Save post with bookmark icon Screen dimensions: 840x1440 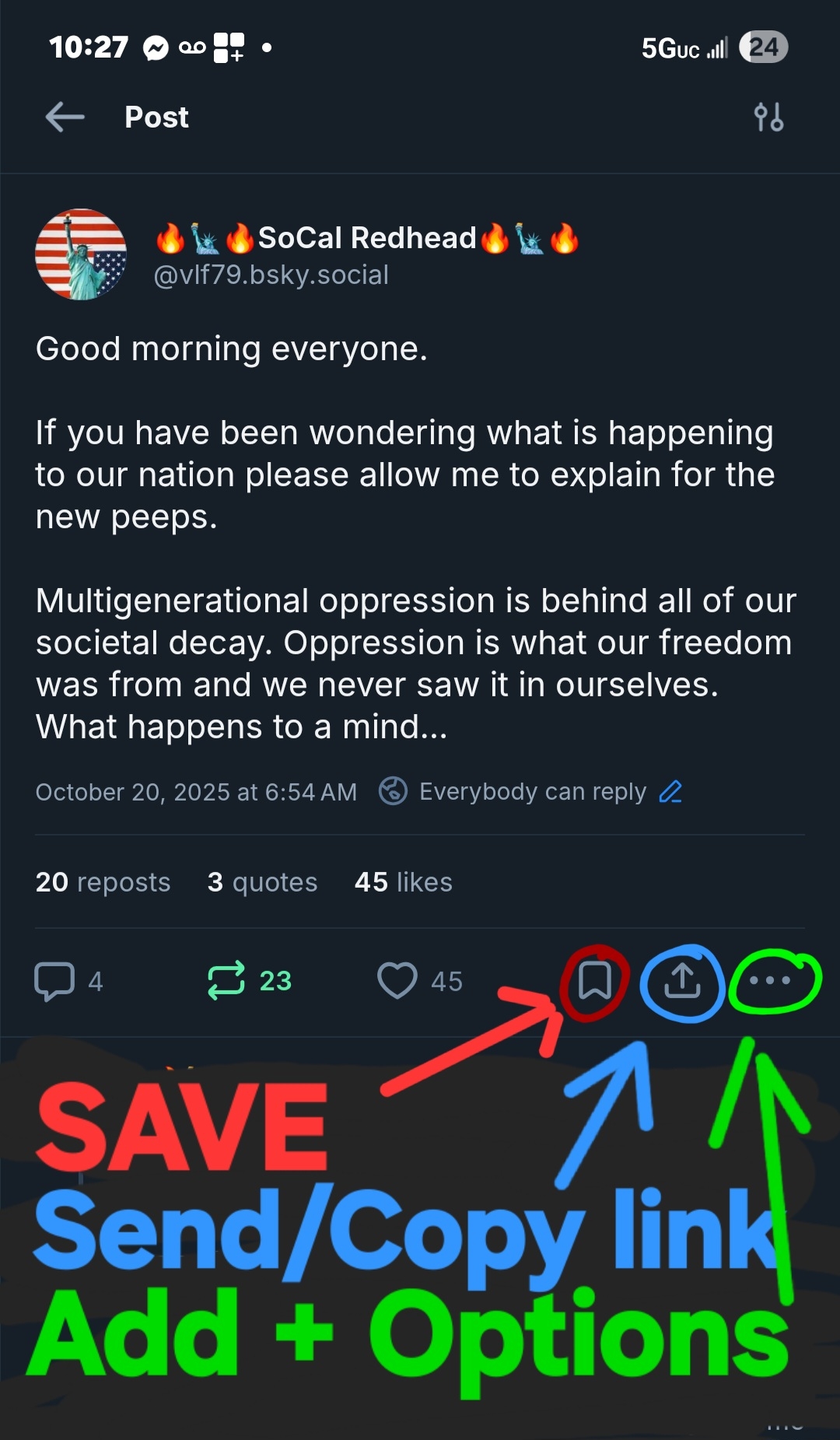click(595, 980)
